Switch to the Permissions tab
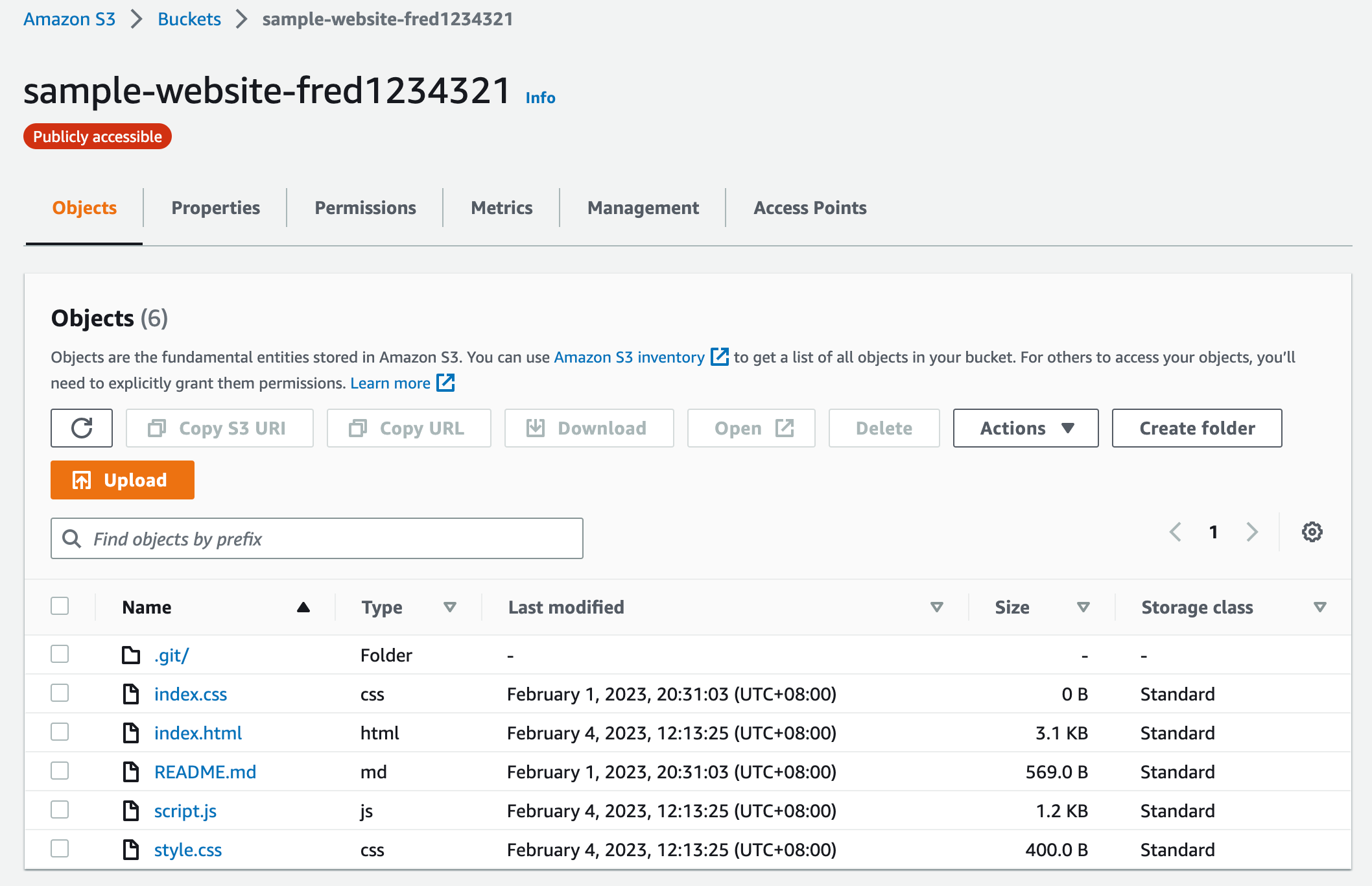Screen dimensions: 1372x886 pos(365,208)
